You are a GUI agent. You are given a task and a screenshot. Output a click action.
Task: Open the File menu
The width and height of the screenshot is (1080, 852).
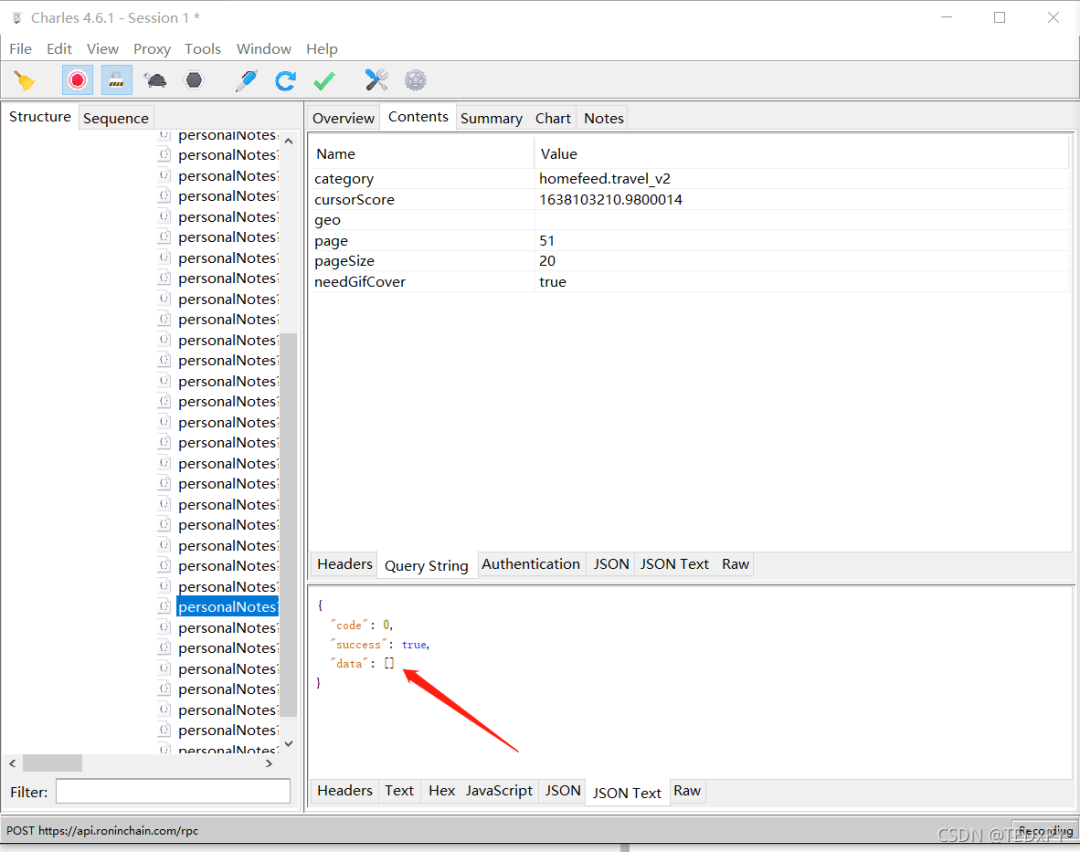pos(20,49)
